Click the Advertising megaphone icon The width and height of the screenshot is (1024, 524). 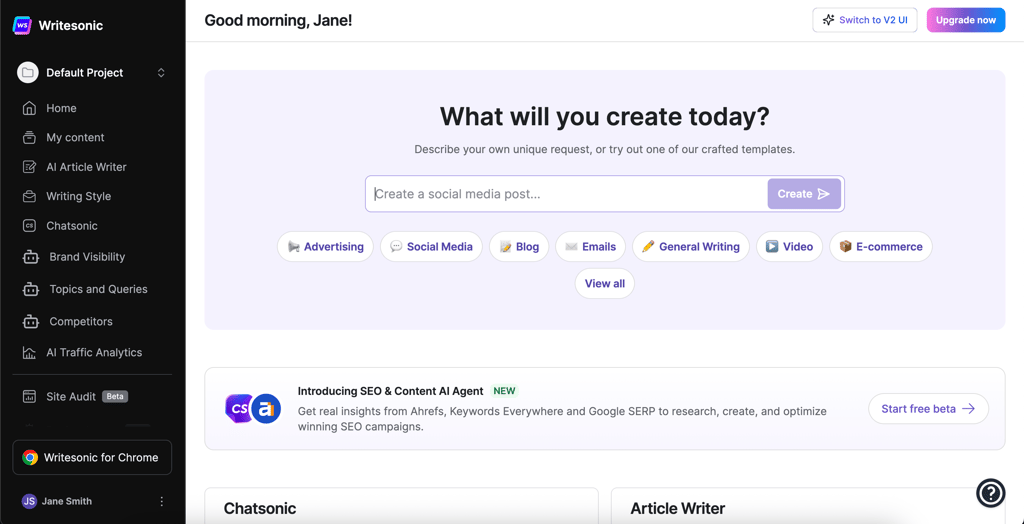(294, 247)
